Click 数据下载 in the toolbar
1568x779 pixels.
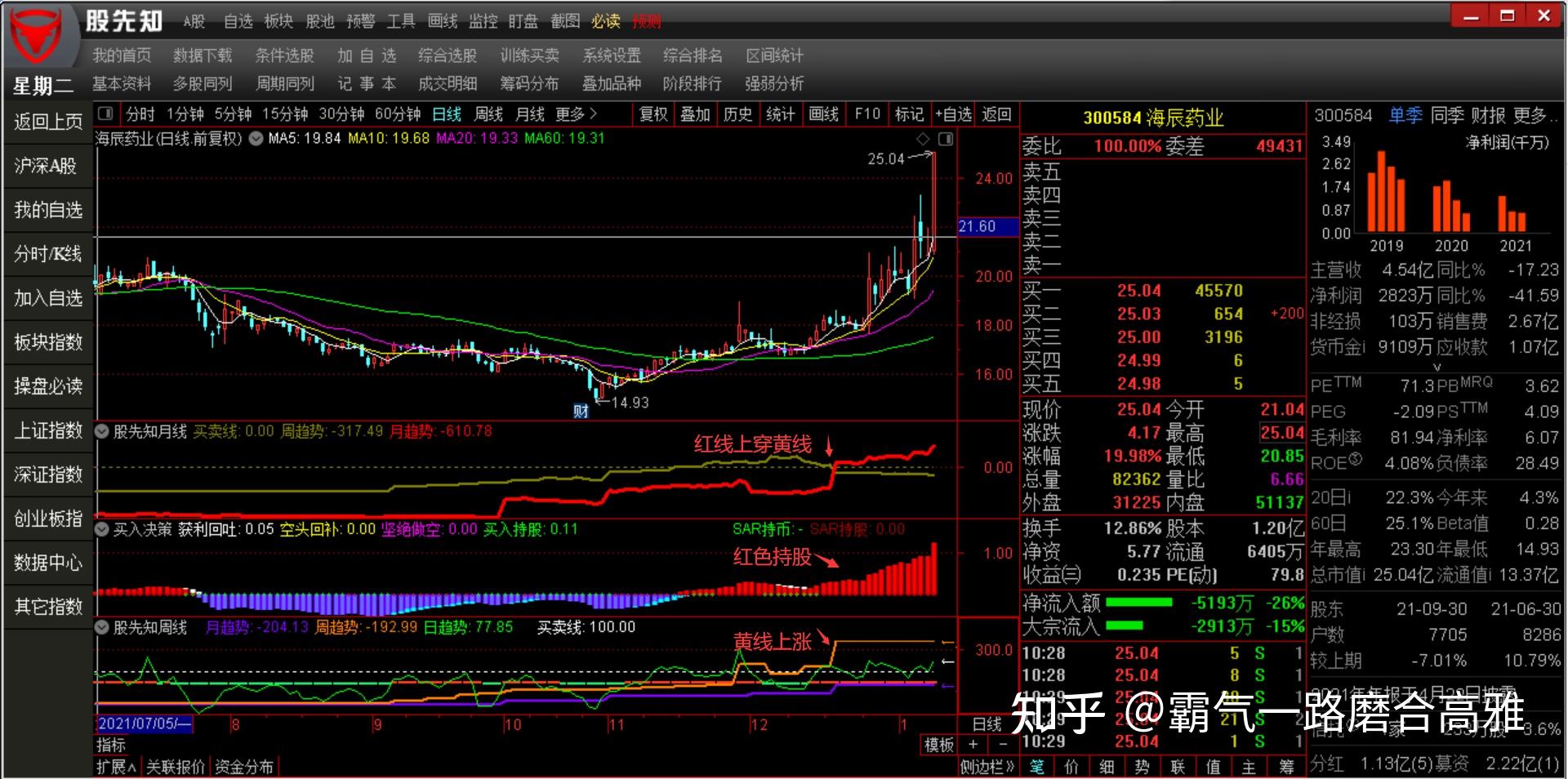tap(203, 56)
